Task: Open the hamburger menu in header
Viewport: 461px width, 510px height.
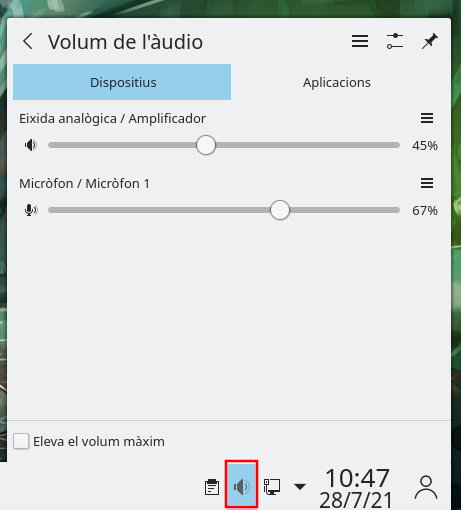Action: (x=360, y=41)
